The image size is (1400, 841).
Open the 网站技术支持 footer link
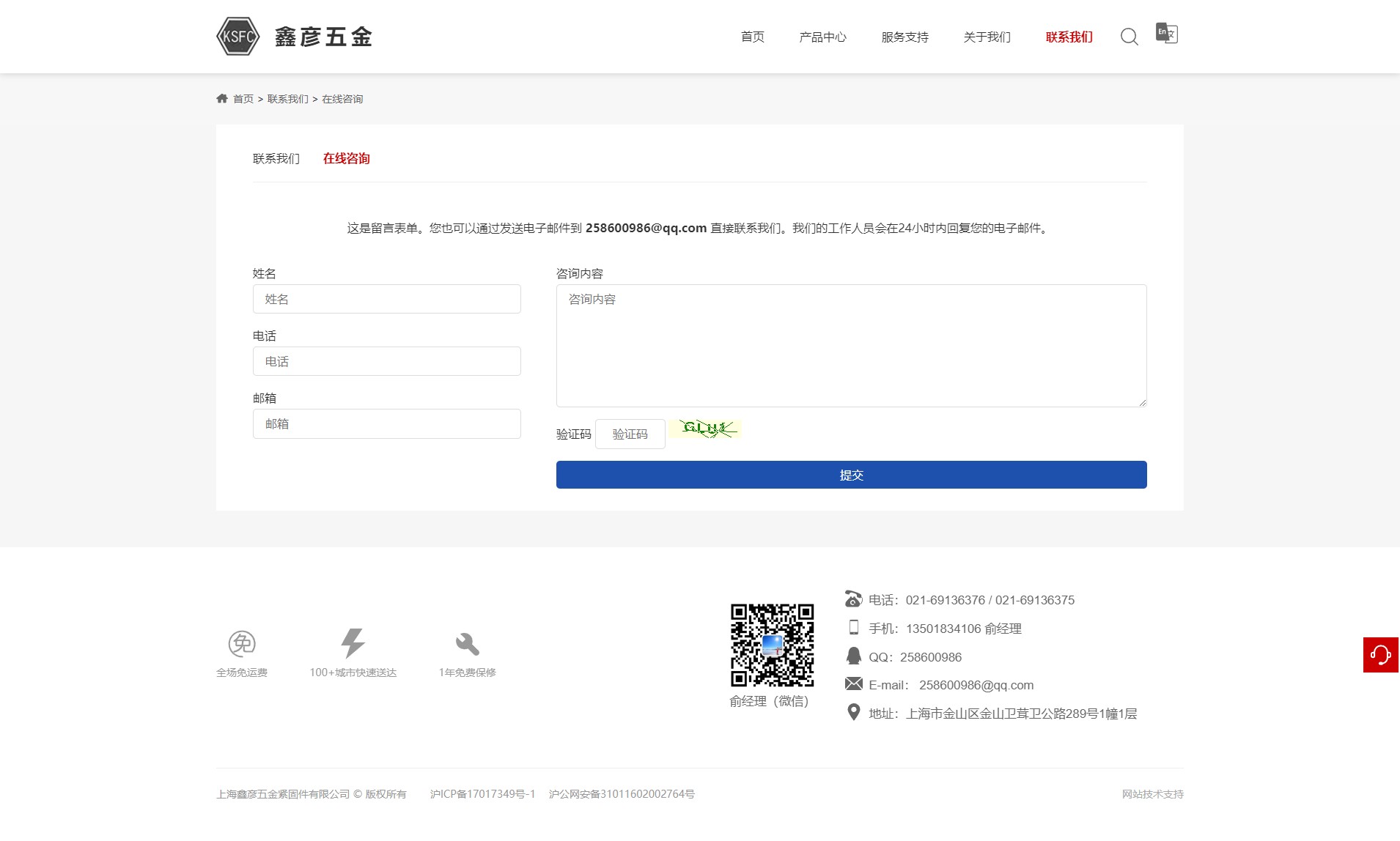pos(1152,794)
